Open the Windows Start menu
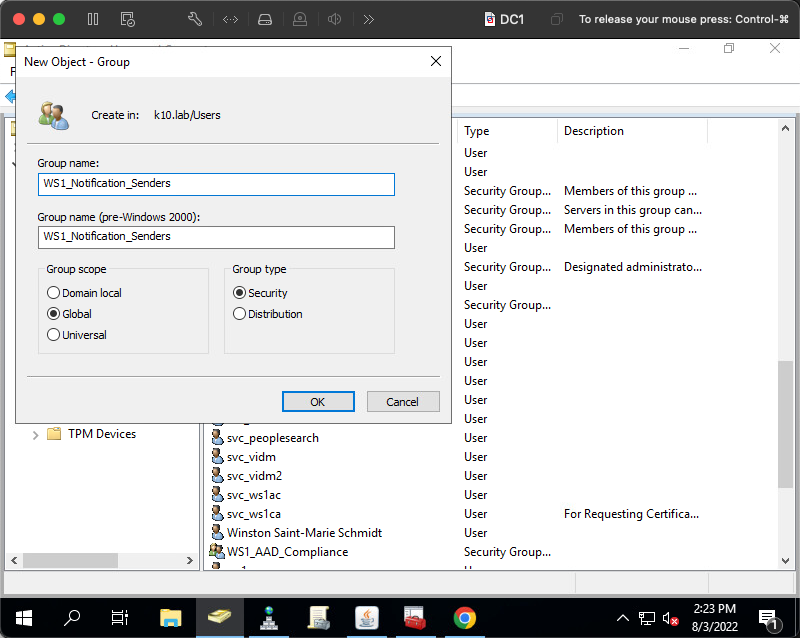This screenshot has width=800, height=638. coord(23,618)
